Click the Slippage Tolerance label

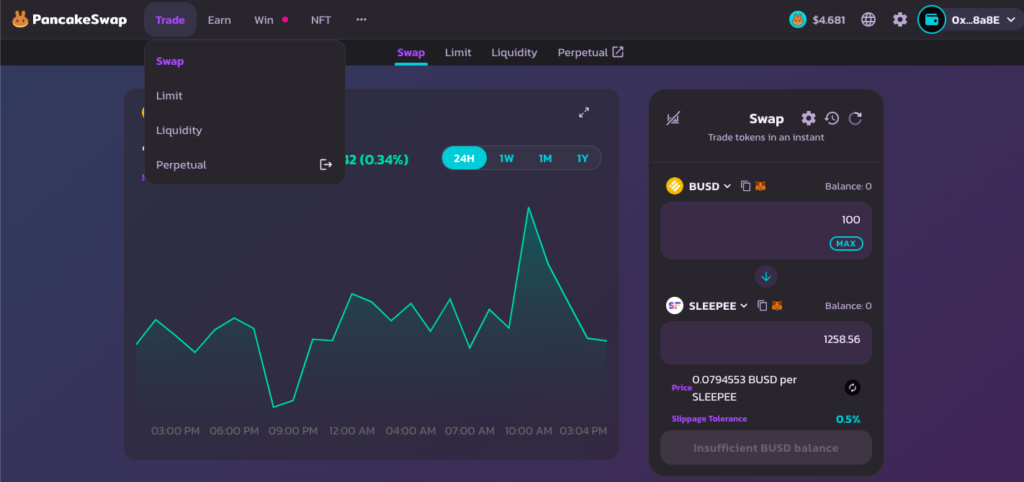tap(709, 419)
